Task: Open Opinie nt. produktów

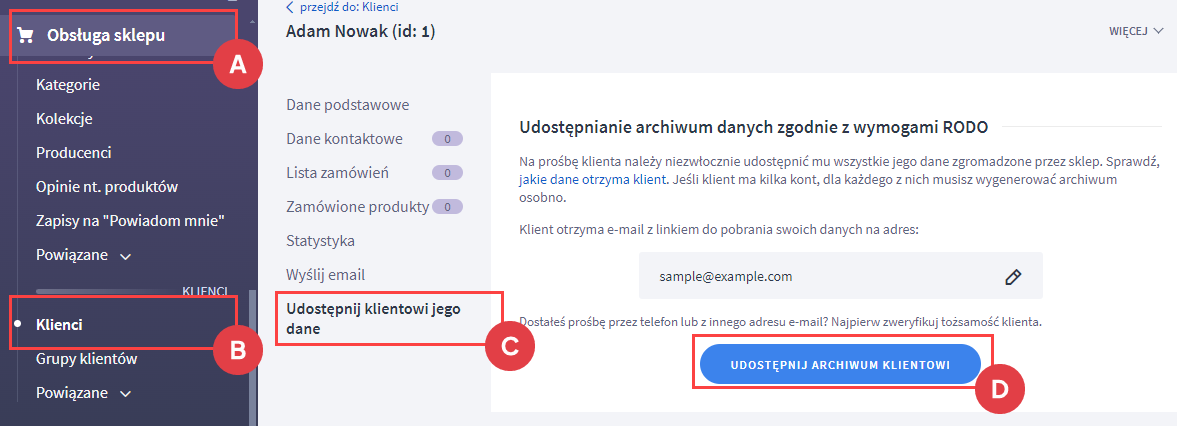Action: point(106,187)
